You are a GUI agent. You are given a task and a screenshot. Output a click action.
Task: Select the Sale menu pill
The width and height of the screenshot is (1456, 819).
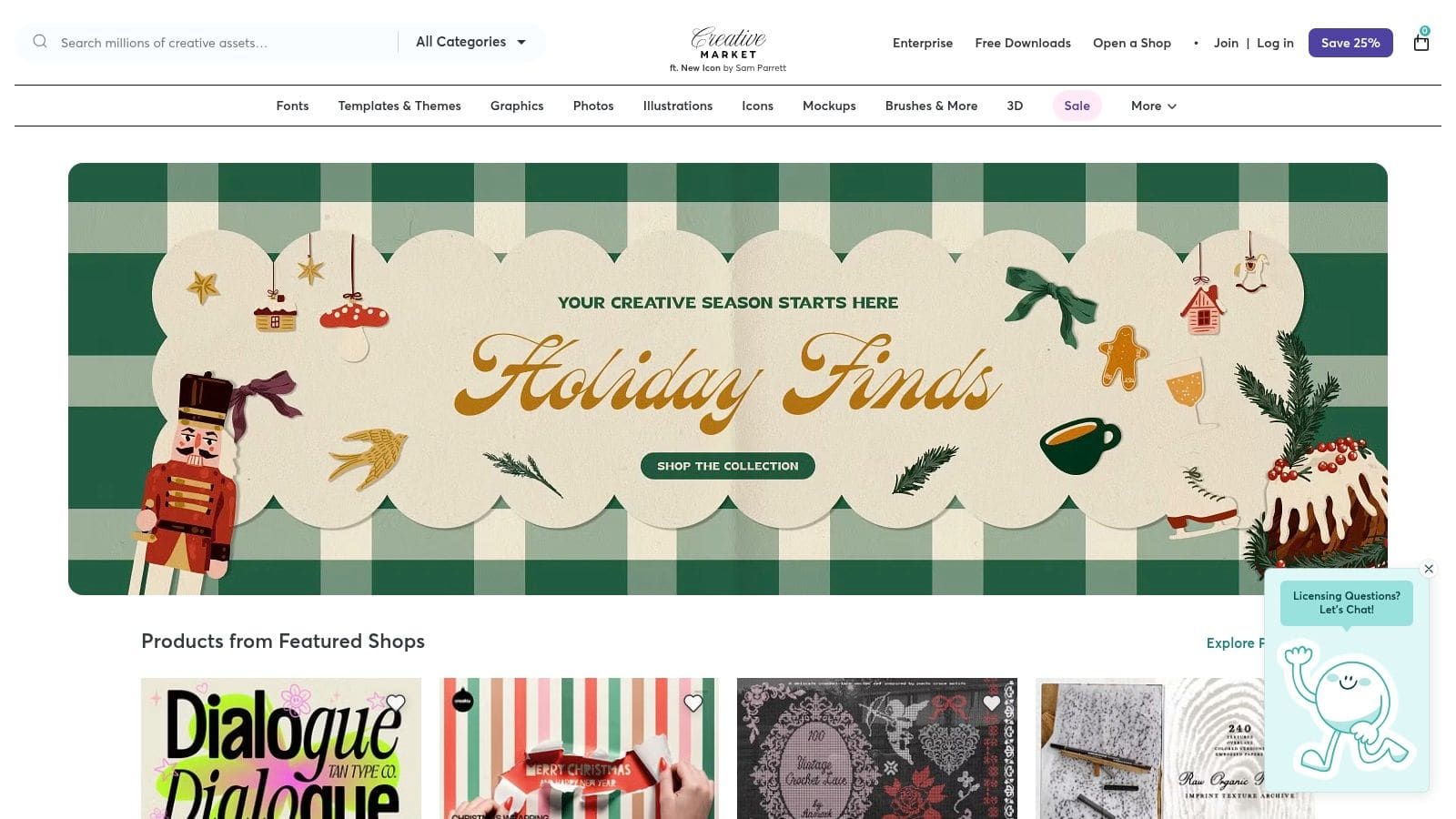pos(1077,106)
